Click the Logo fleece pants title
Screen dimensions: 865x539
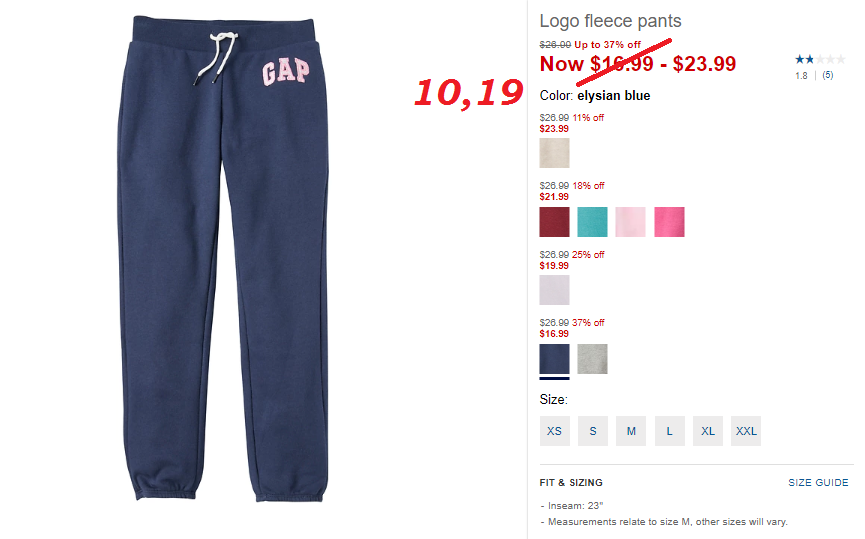tap(610, 21)
